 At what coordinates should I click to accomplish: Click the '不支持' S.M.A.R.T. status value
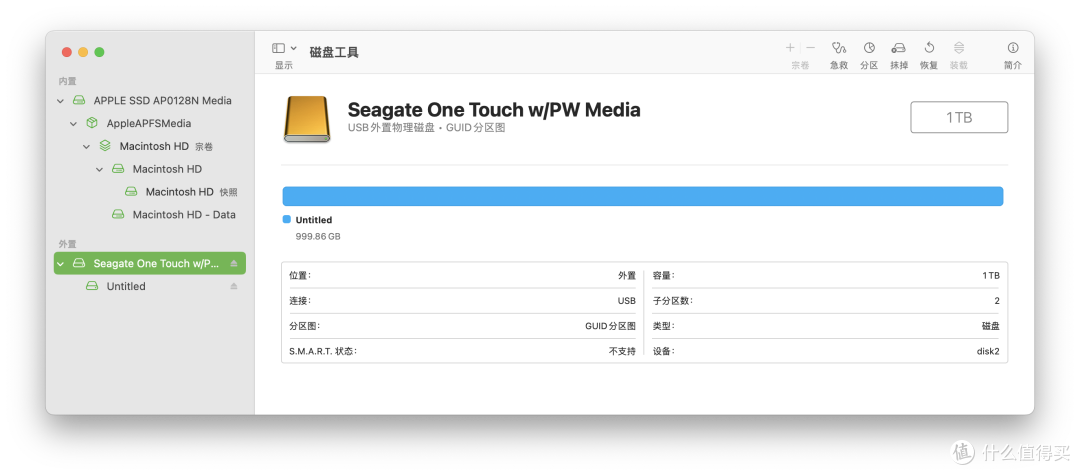tap(622, 351)
